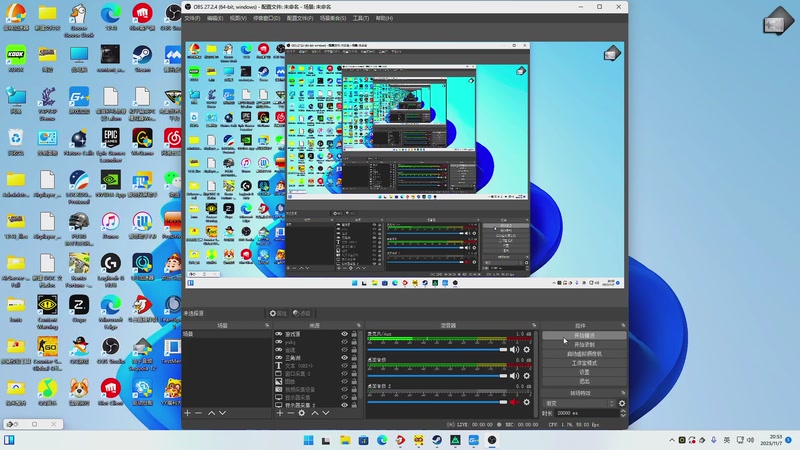This screenshot has height=450, width=800.
Task: Toggle visibility eye of 窗口采集 2 source
Action: point(344,373)
